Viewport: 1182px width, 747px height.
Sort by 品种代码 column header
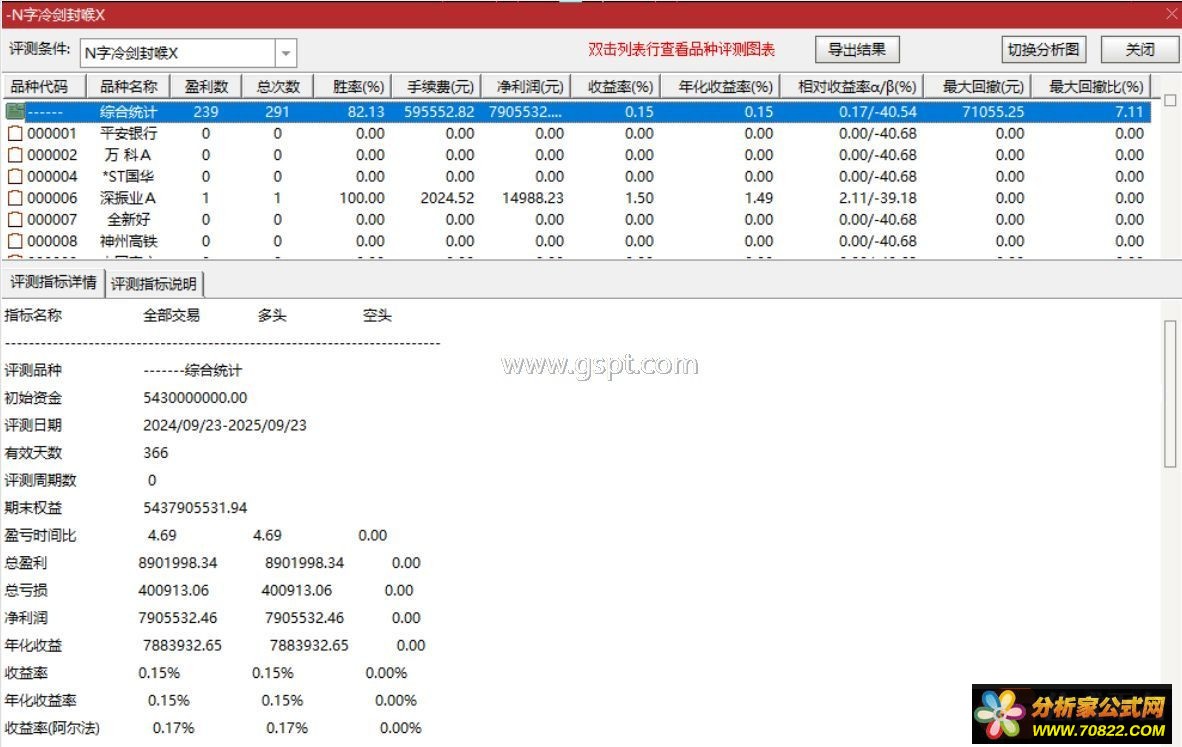pyautogui.click(x=44, y=87)
